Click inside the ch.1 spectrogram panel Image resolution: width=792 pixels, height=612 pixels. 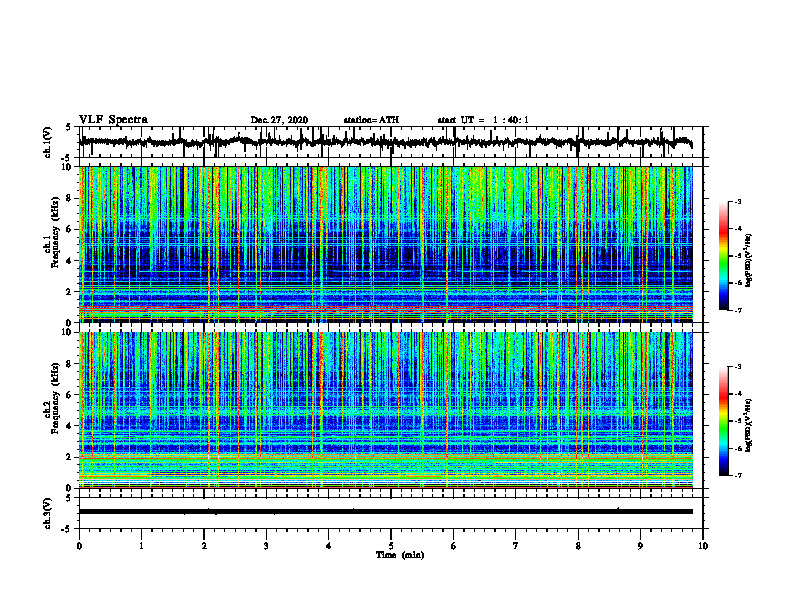point(385,244)
